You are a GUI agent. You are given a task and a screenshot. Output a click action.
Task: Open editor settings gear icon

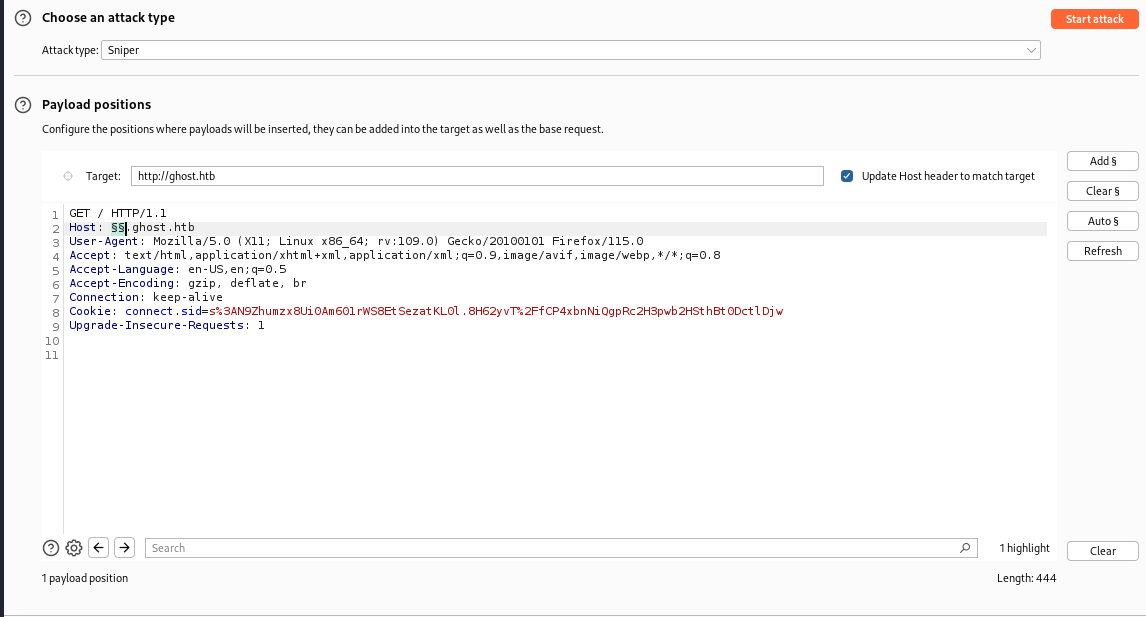tap(74, 548)
